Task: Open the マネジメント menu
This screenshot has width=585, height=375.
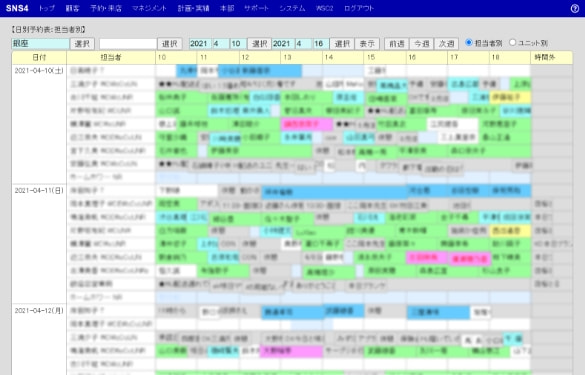Action: click(x=149, y=8)
